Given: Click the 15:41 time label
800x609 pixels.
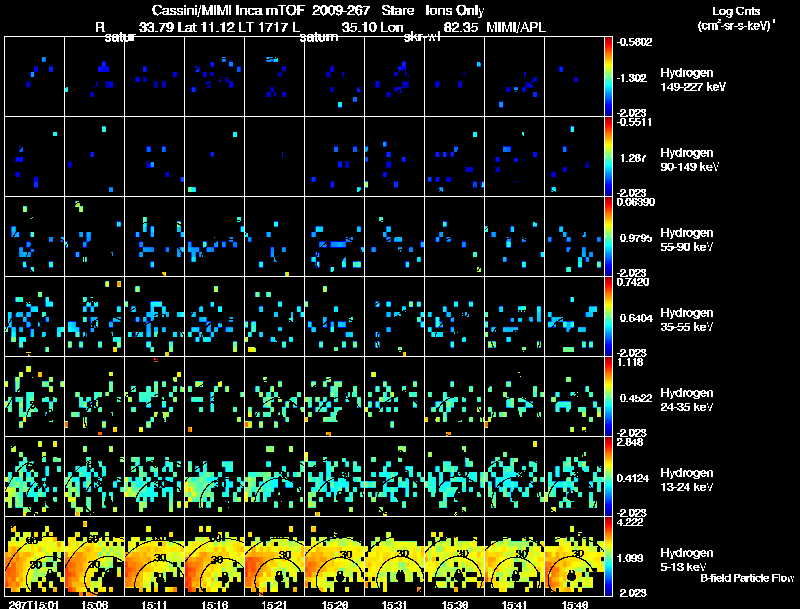Looking at the screenshot, I should click(514, 605).
